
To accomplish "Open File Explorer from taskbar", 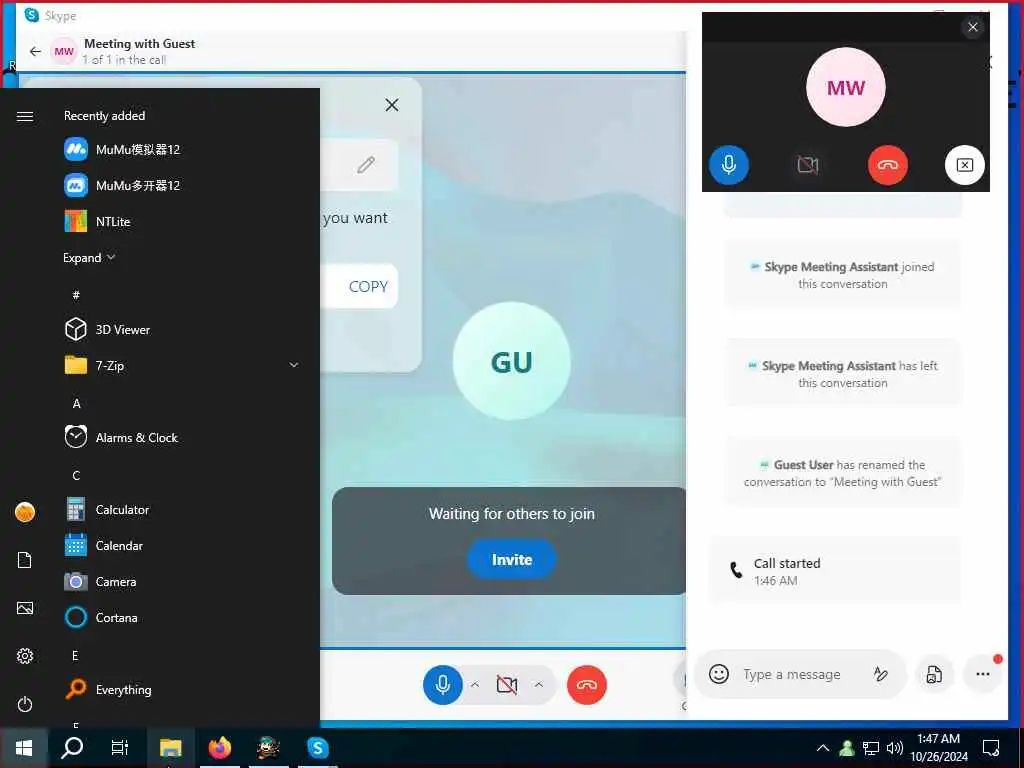I will click(x=170, y=748).
